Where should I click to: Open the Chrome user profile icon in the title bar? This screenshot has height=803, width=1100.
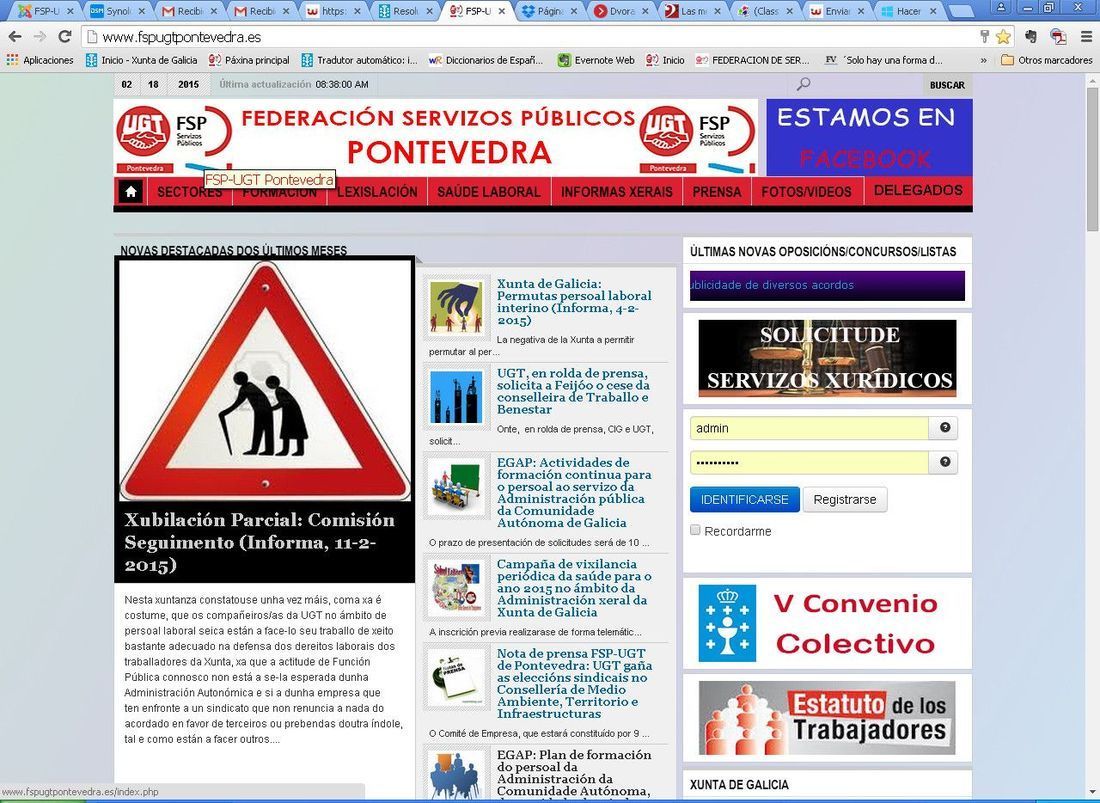[x=1001, y=8]
